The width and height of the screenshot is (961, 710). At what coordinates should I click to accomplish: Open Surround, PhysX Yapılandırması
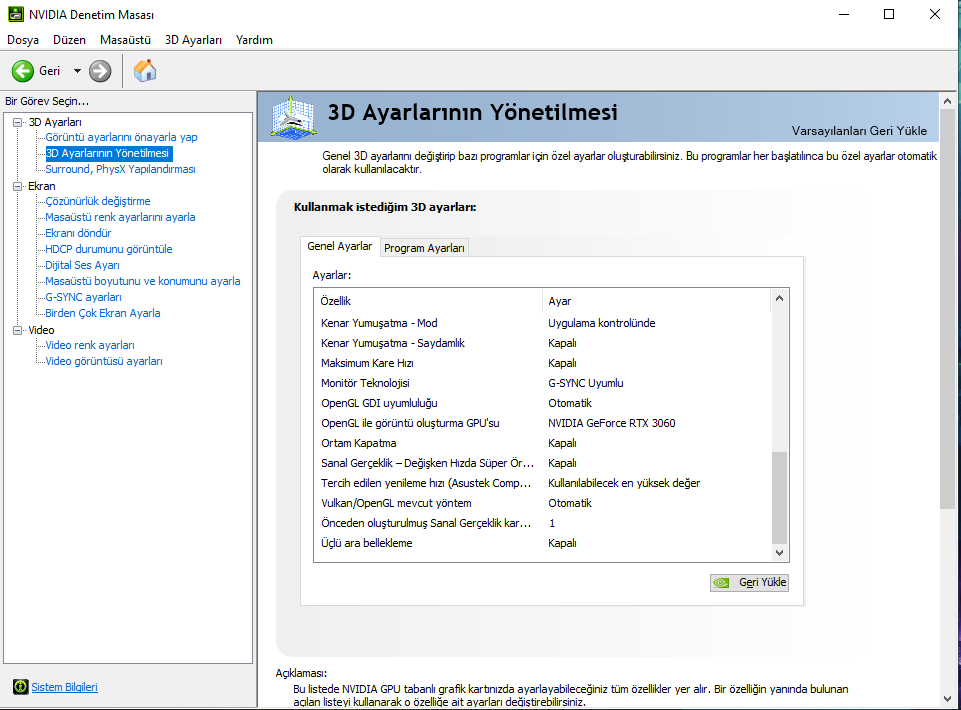point(120,169)
